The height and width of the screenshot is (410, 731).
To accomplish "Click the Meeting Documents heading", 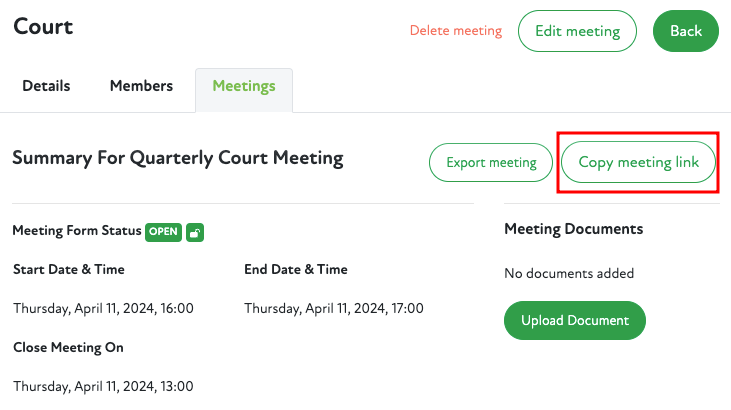I will click(573, 229).
